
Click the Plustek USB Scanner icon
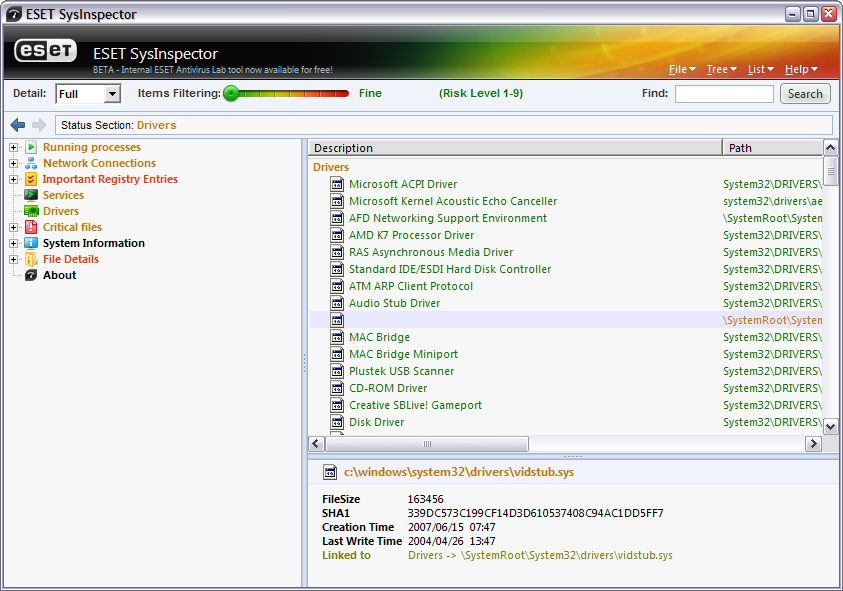pyautogui.click(x=337, y=372)
